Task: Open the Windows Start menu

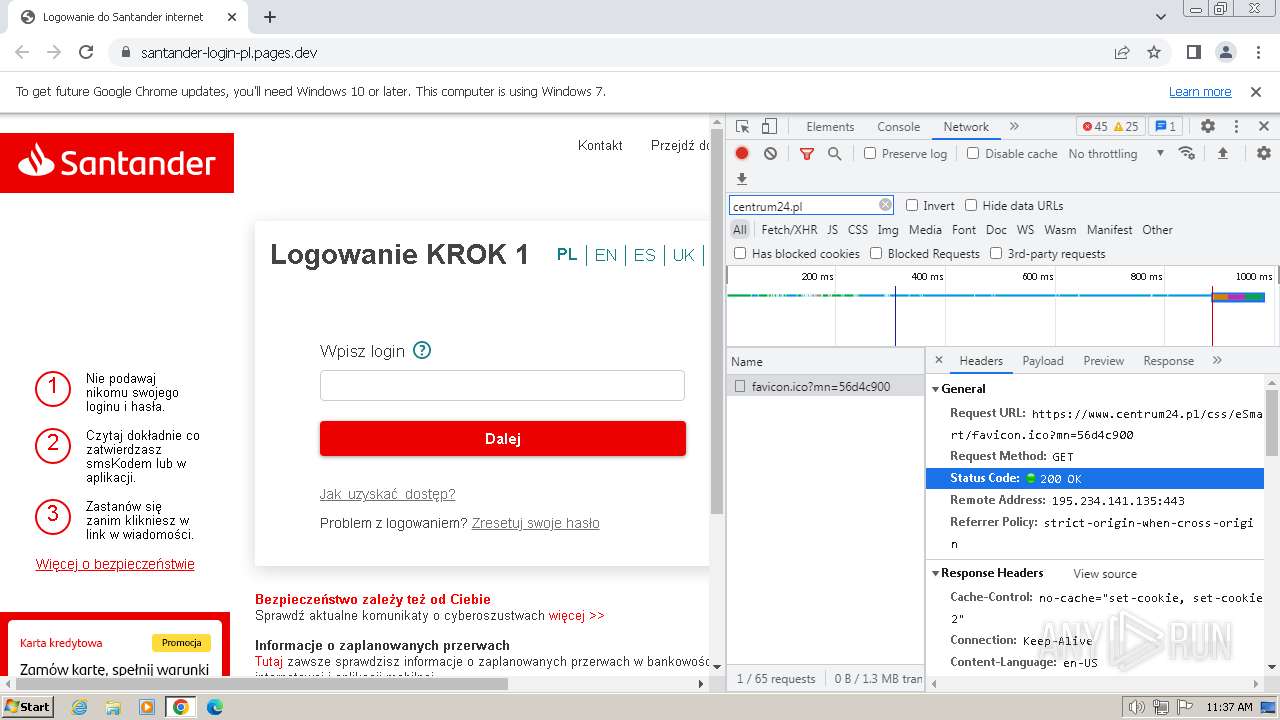Action: pos(27,707)
